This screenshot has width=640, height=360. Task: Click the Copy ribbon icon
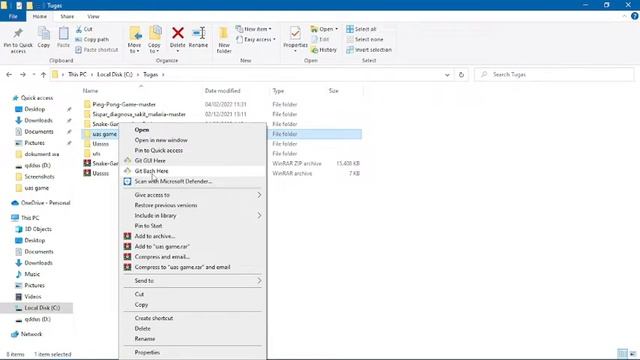[44, 38]
